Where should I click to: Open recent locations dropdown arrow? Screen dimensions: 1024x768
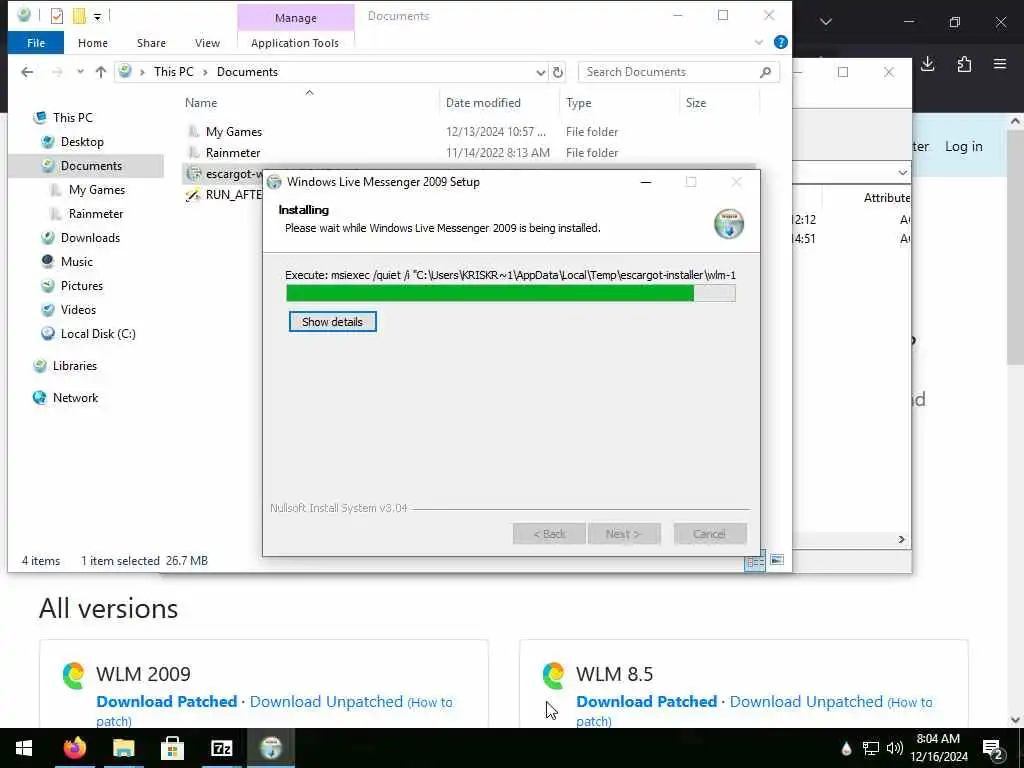pyautogui.click(x=80, y=72)
